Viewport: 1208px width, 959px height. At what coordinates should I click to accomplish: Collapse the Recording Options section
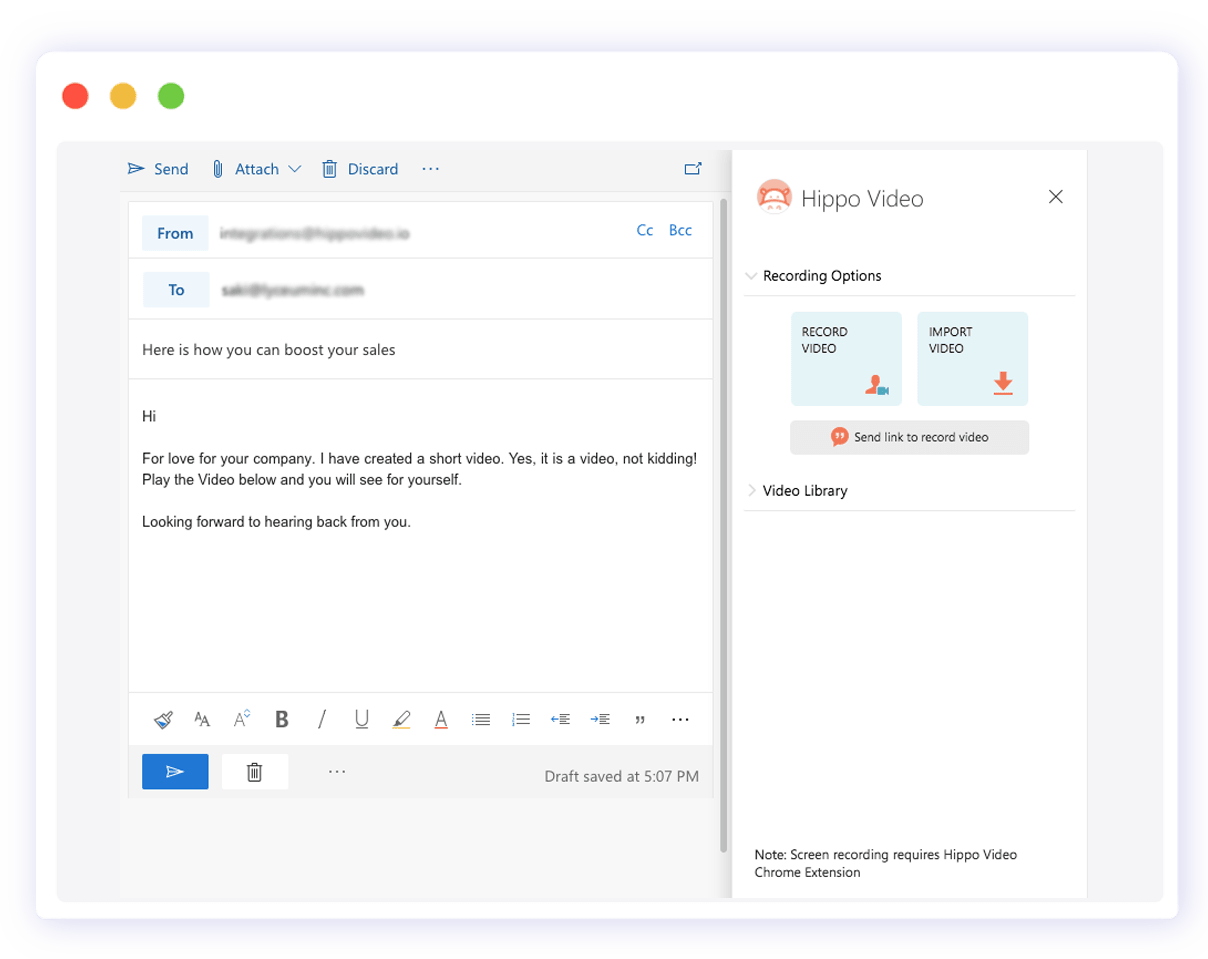click(x=751, y=276)
